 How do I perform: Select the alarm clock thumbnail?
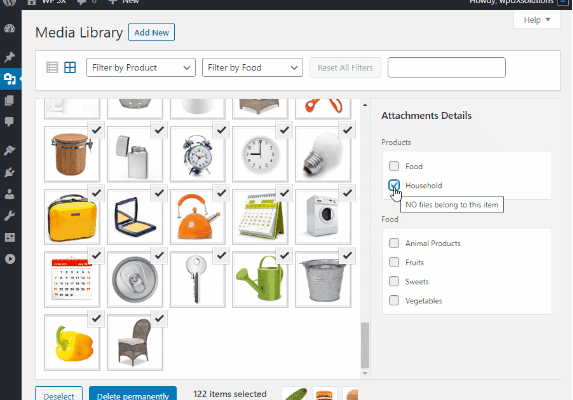198,154
